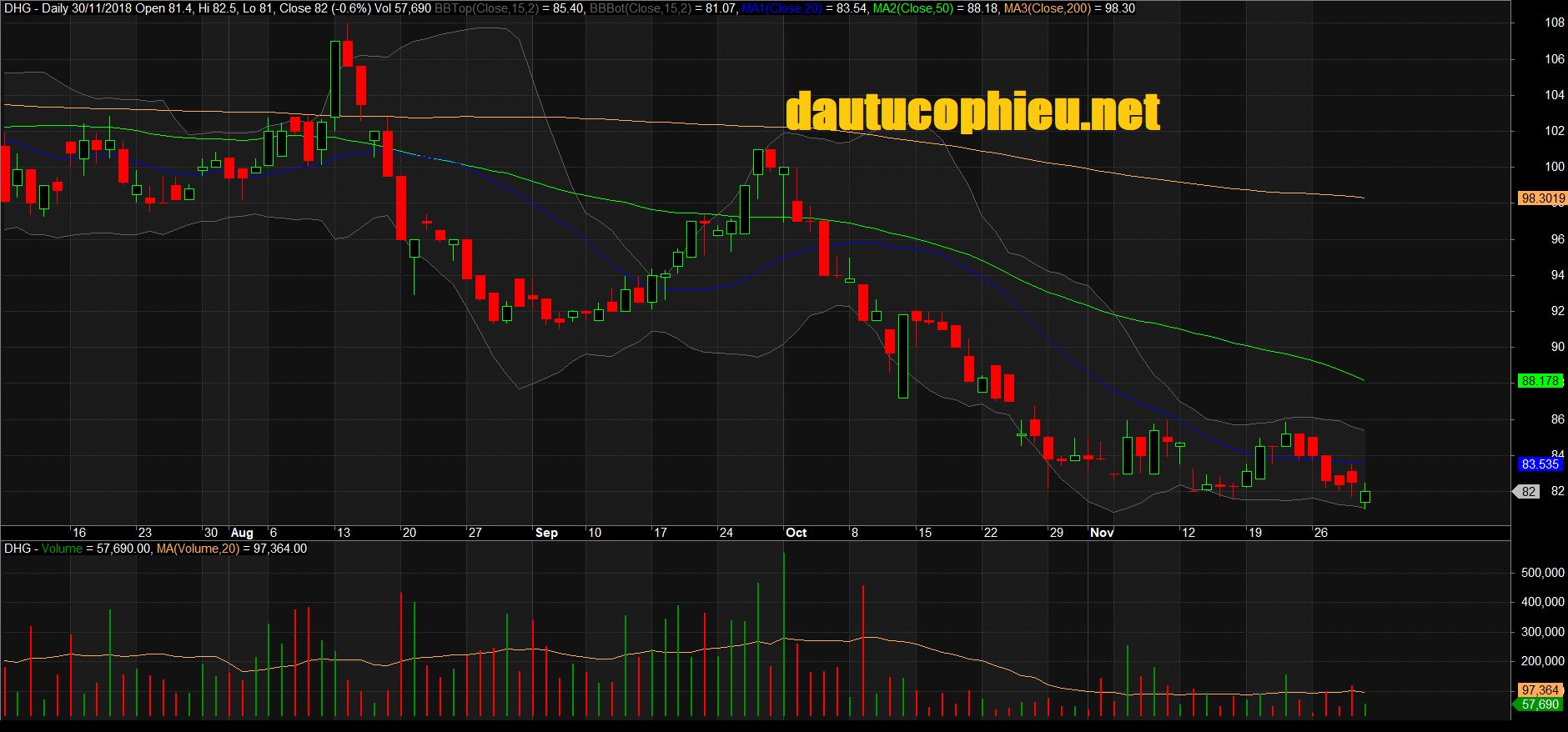Click the gray 82 last-price marker
This screenshot has width=1568, height=732.
(x=1528, y=492)
